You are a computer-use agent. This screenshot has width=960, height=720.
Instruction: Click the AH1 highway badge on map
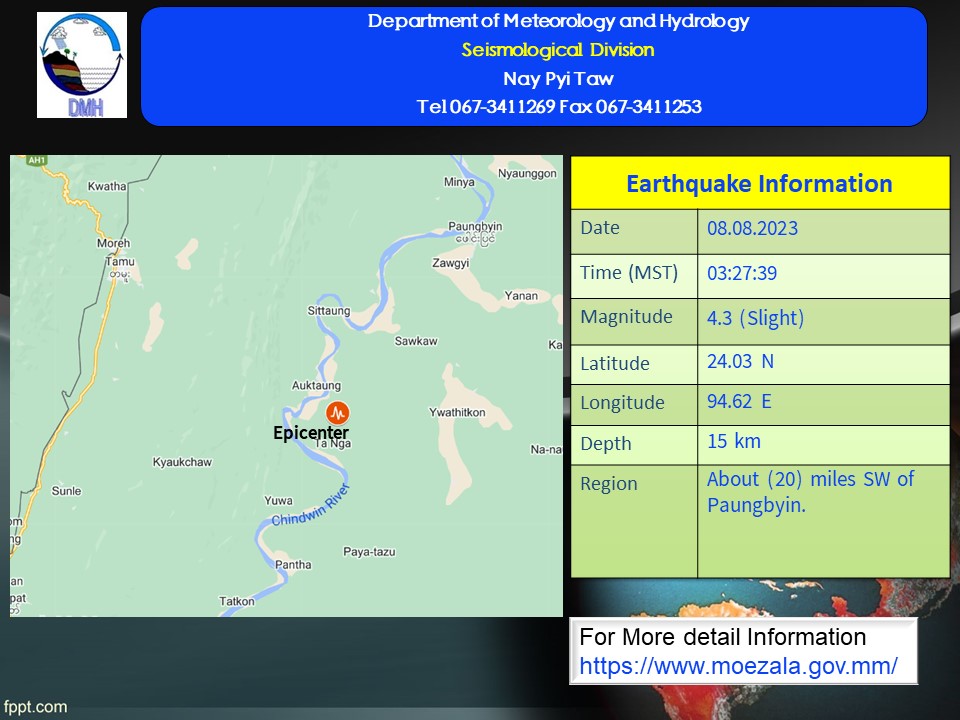click(x=37, y=160)
